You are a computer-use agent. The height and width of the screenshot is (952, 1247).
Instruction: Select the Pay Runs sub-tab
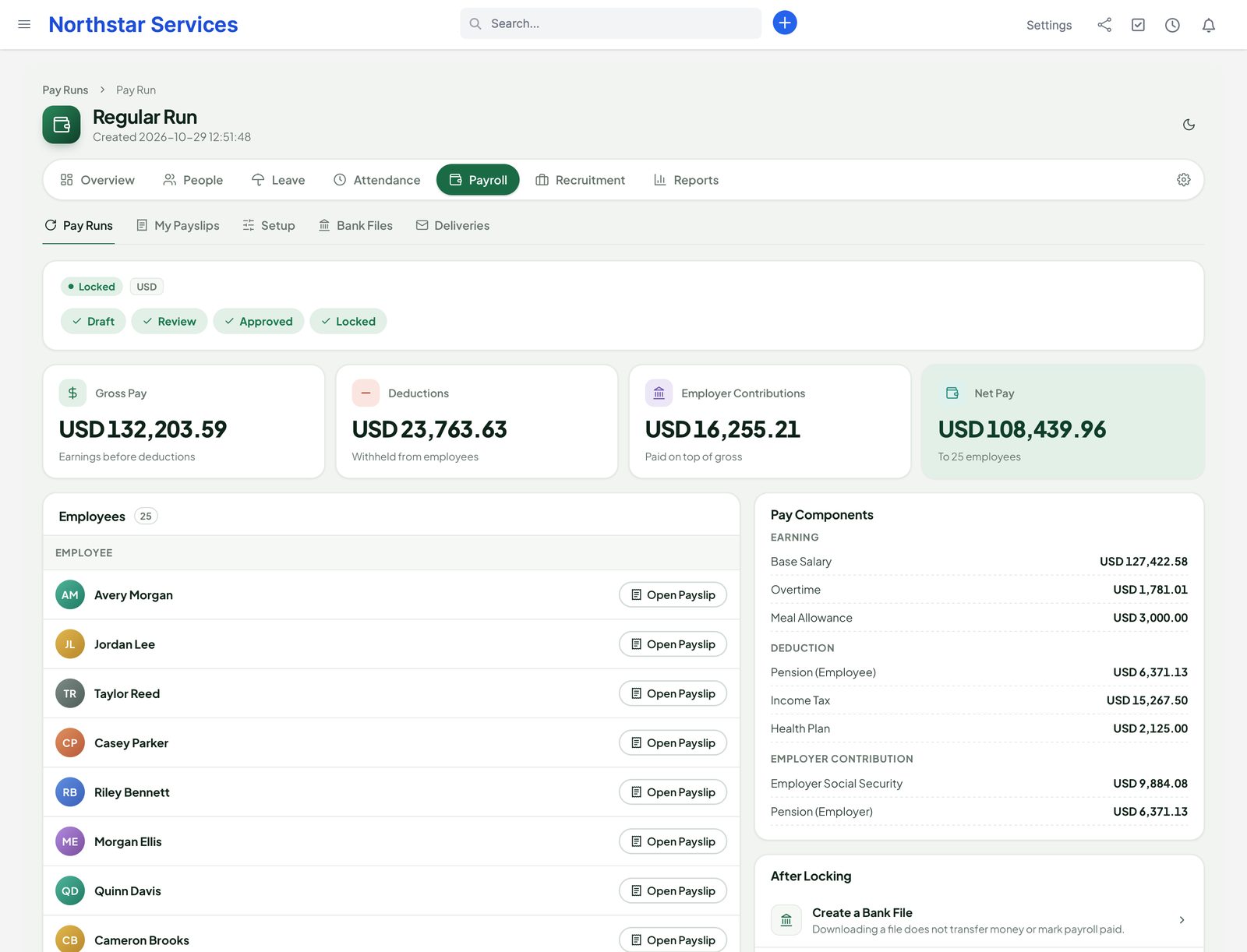(x=79, y=225)
